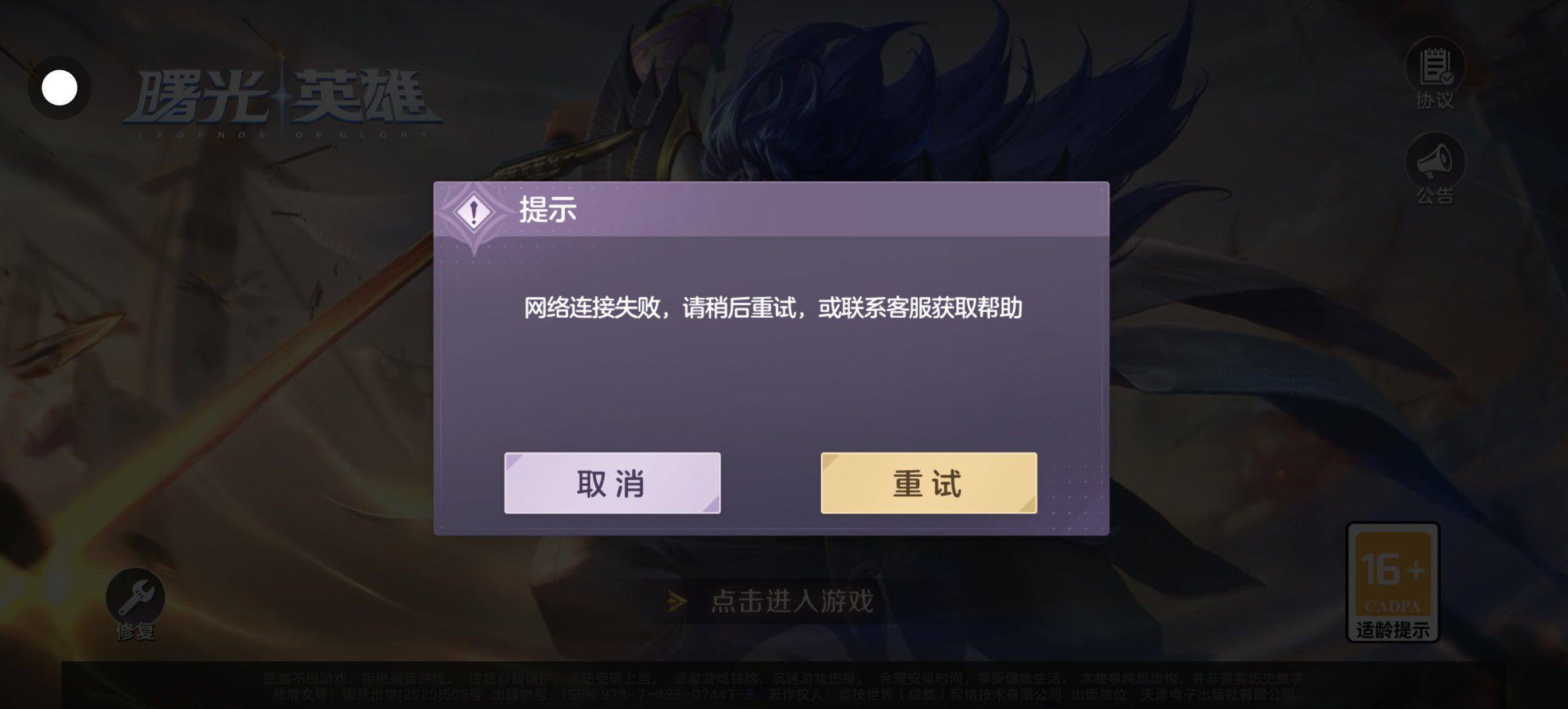Click the 提示 dialog title
Viewport: 1568px width, 709px height.
click(548, 210)
